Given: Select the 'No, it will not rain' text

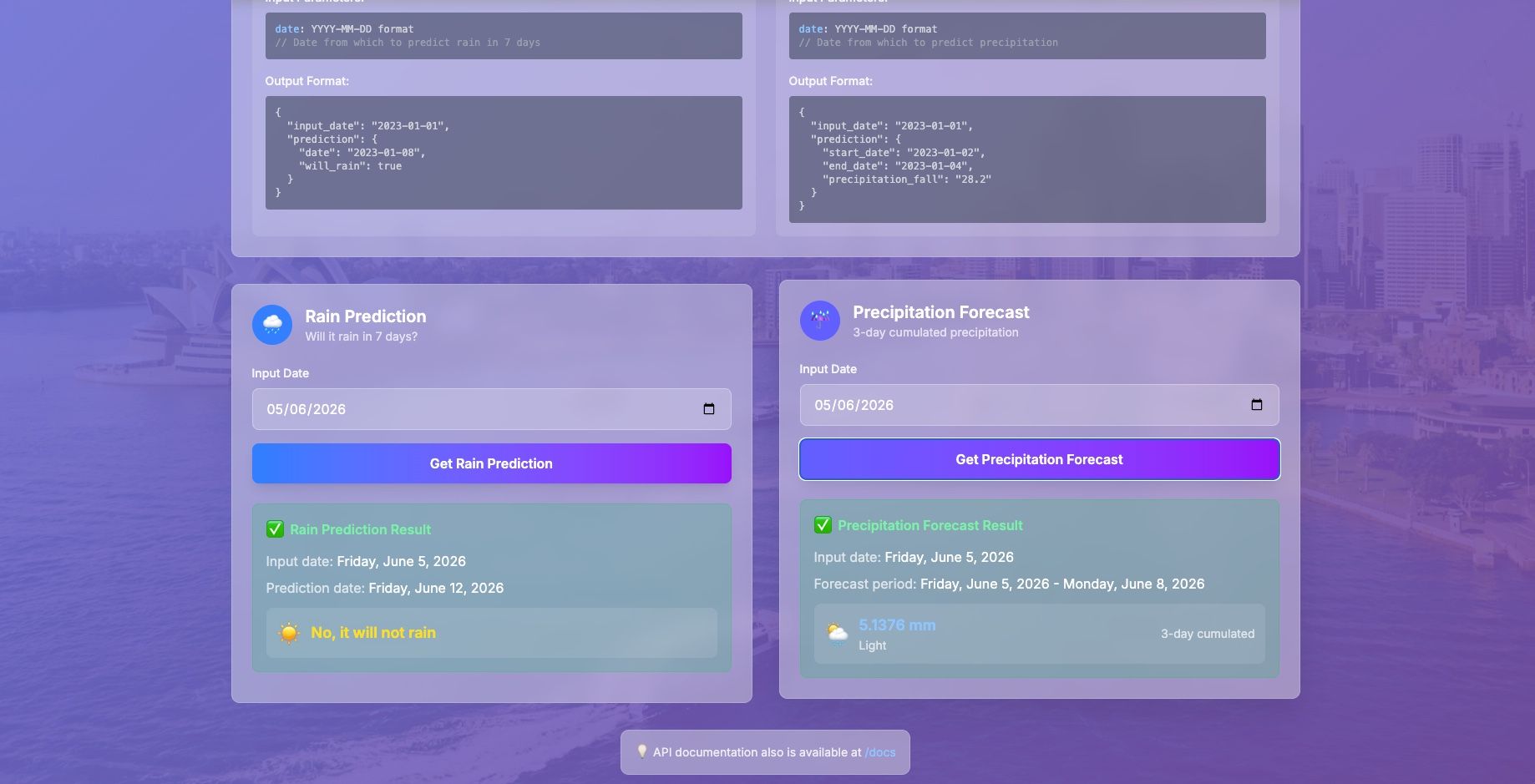Looking at the screenshot, I should point(373,633).
